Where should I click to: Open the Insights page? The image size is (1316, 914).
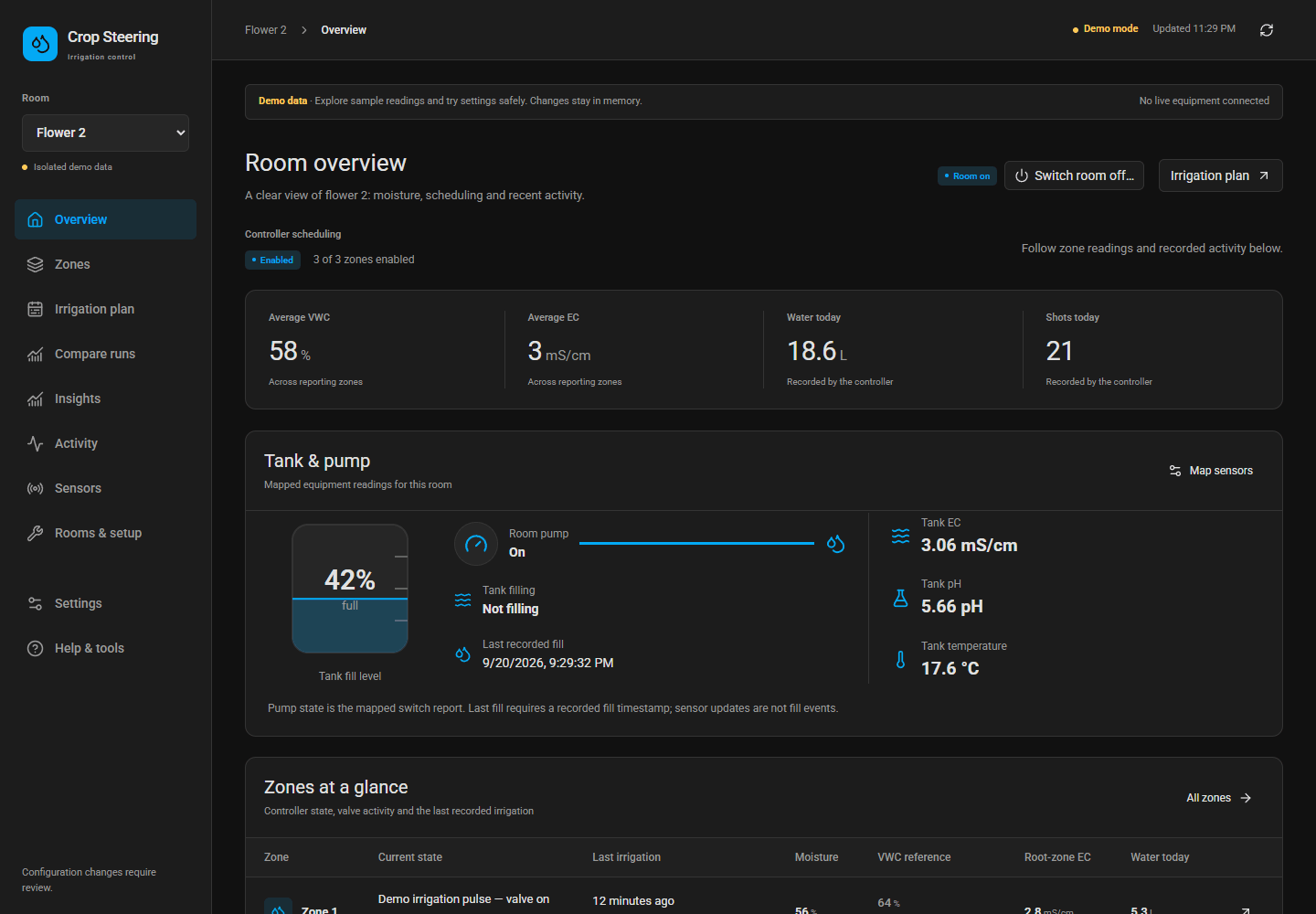pos(105,399)
